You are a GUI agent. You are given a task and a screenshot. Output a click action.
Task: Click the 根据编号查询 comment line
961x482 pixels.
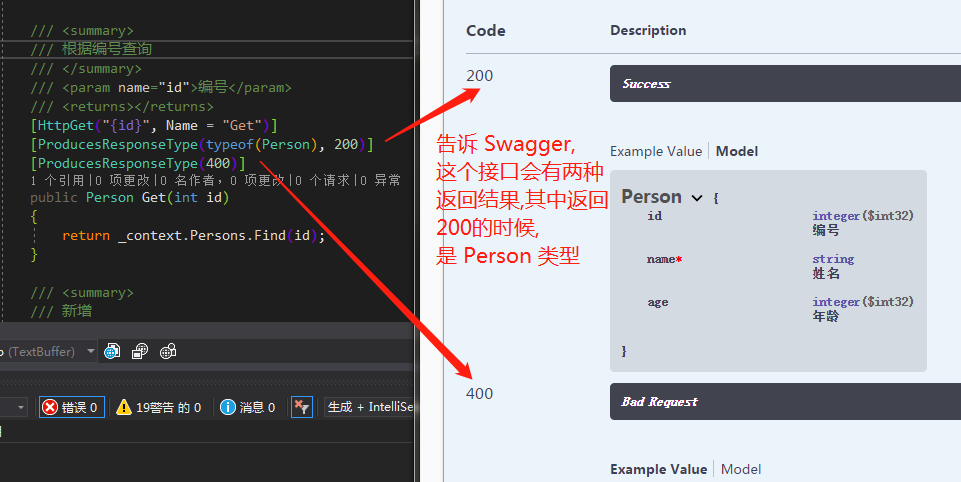(91, 49)
